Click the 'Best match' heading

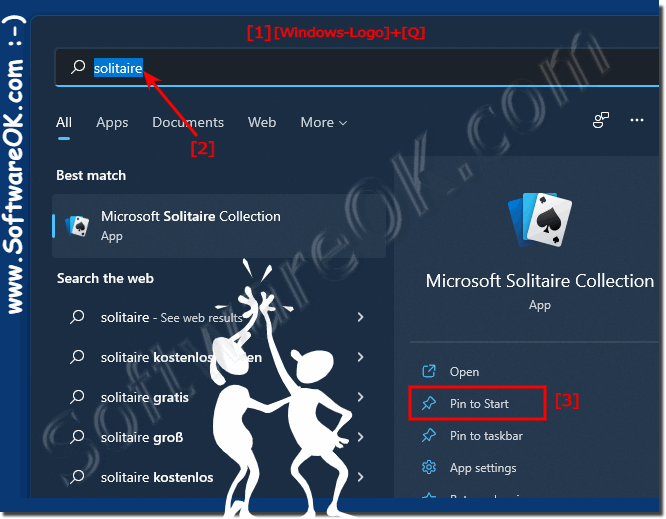click(91, 175)
